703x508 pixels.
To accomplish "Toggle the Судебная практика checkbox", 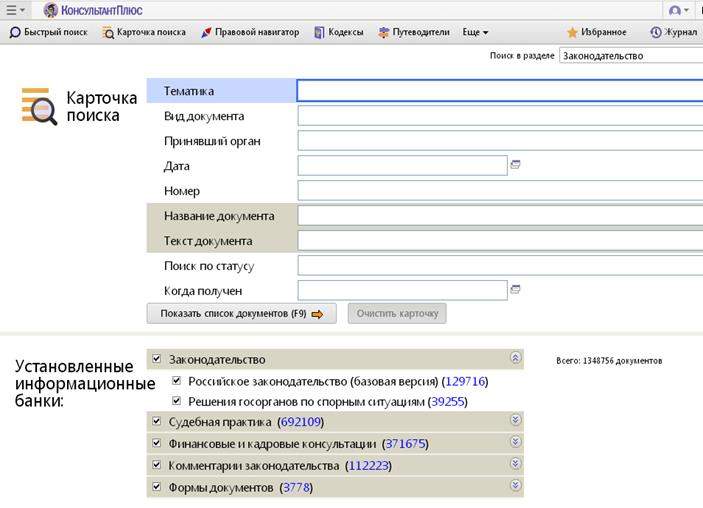I will point(156,421).
